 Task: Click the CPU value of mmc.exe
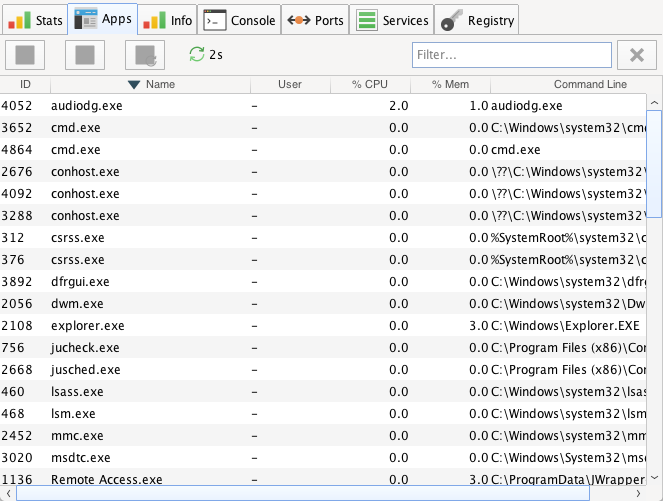[x=398, y=435]
